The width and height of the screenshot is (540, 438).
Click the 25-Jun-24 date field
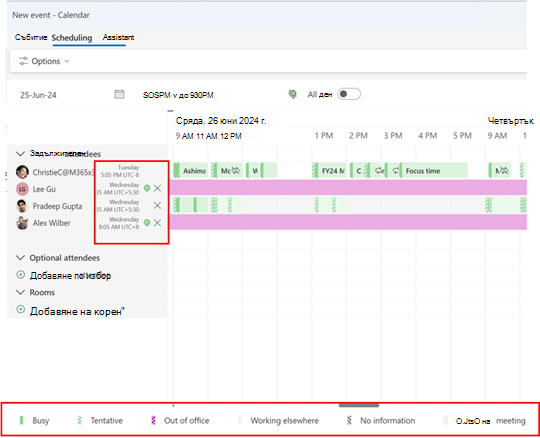(38, 95)
